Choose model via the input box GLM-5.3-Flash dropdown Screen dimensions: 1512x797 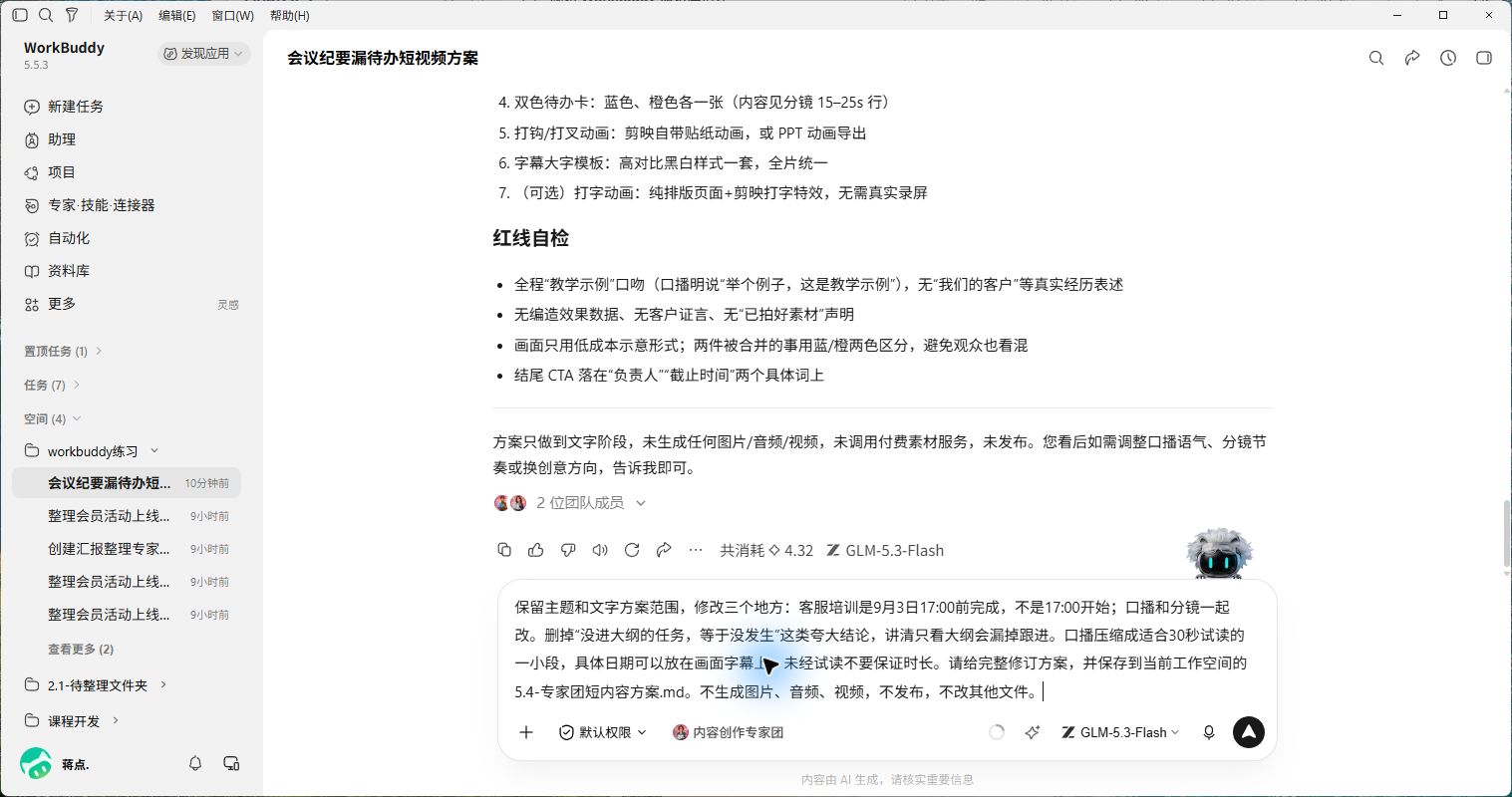point(1120,732)
